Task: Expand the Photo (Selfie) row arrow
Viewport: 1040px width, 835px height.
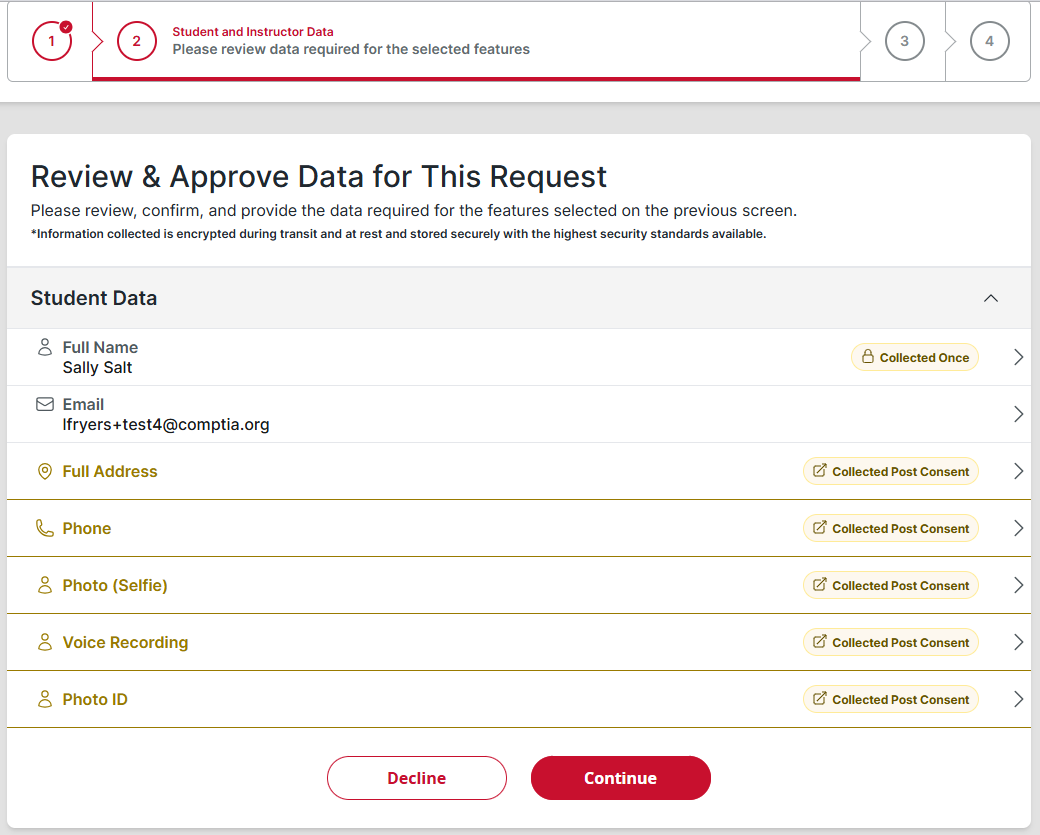Action: 1019,586
